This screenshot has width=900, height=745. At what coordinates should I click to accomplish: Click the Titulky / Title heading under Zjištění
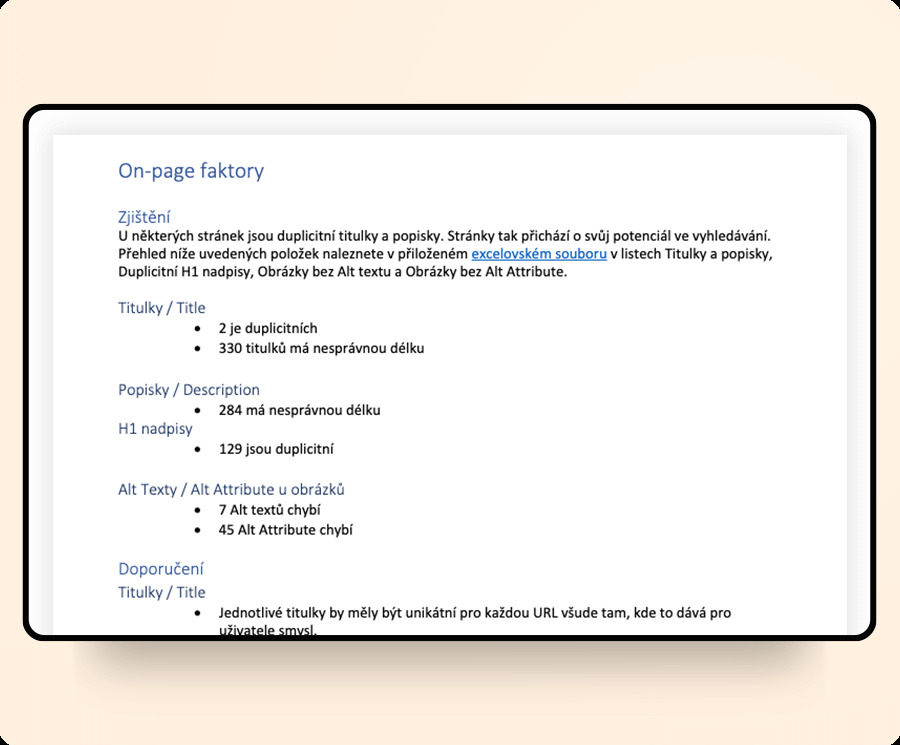162,308
